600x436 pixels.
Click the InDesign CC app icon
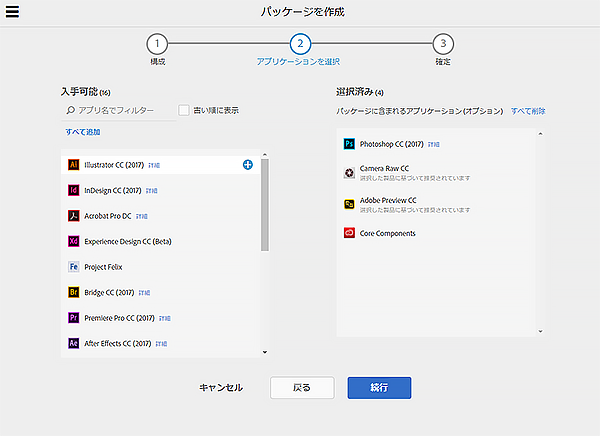coord(73,190)
